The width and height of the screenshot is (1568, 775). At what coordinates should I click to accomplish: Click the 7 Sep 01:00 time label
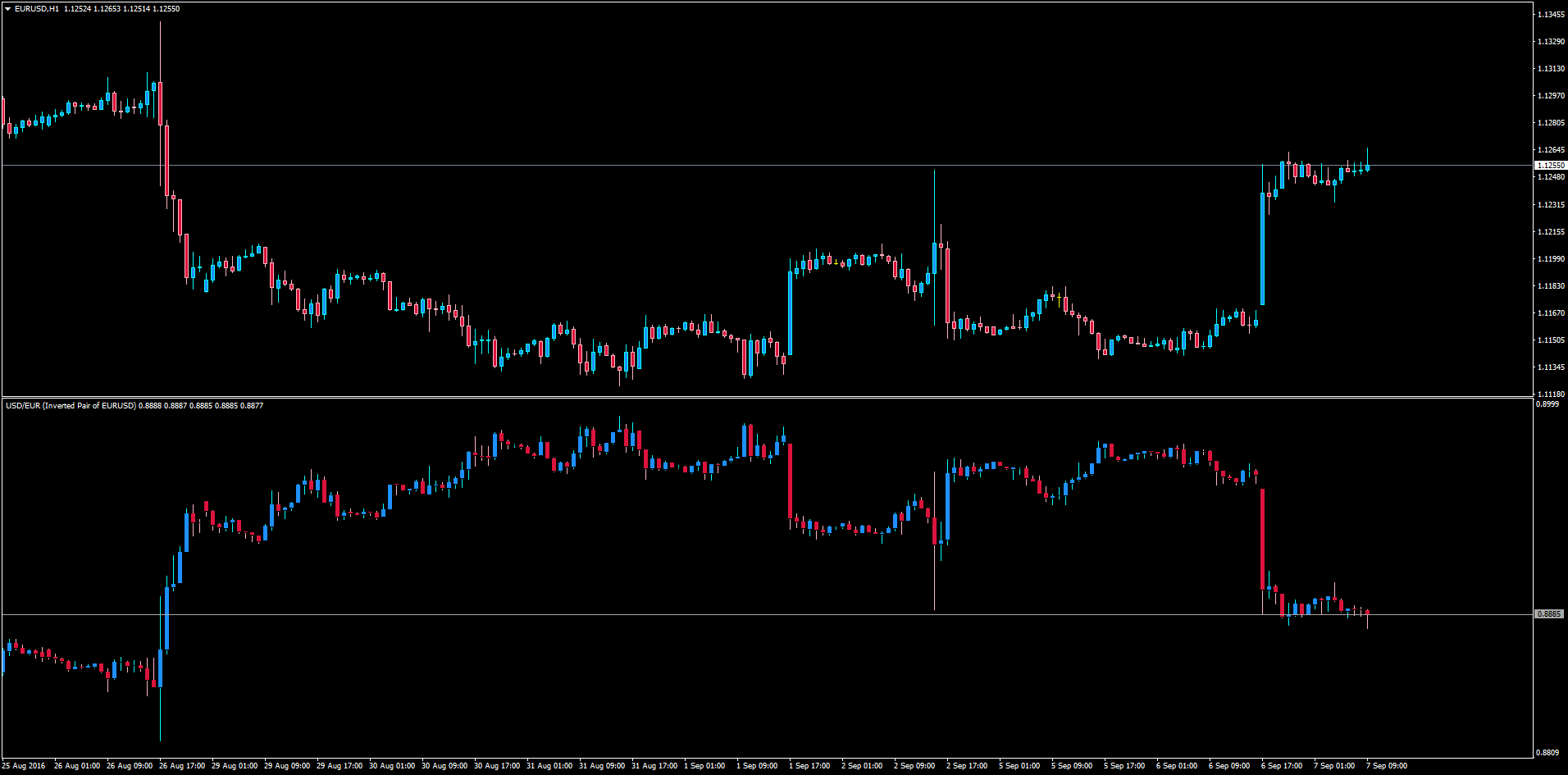tap(1335, 766)
